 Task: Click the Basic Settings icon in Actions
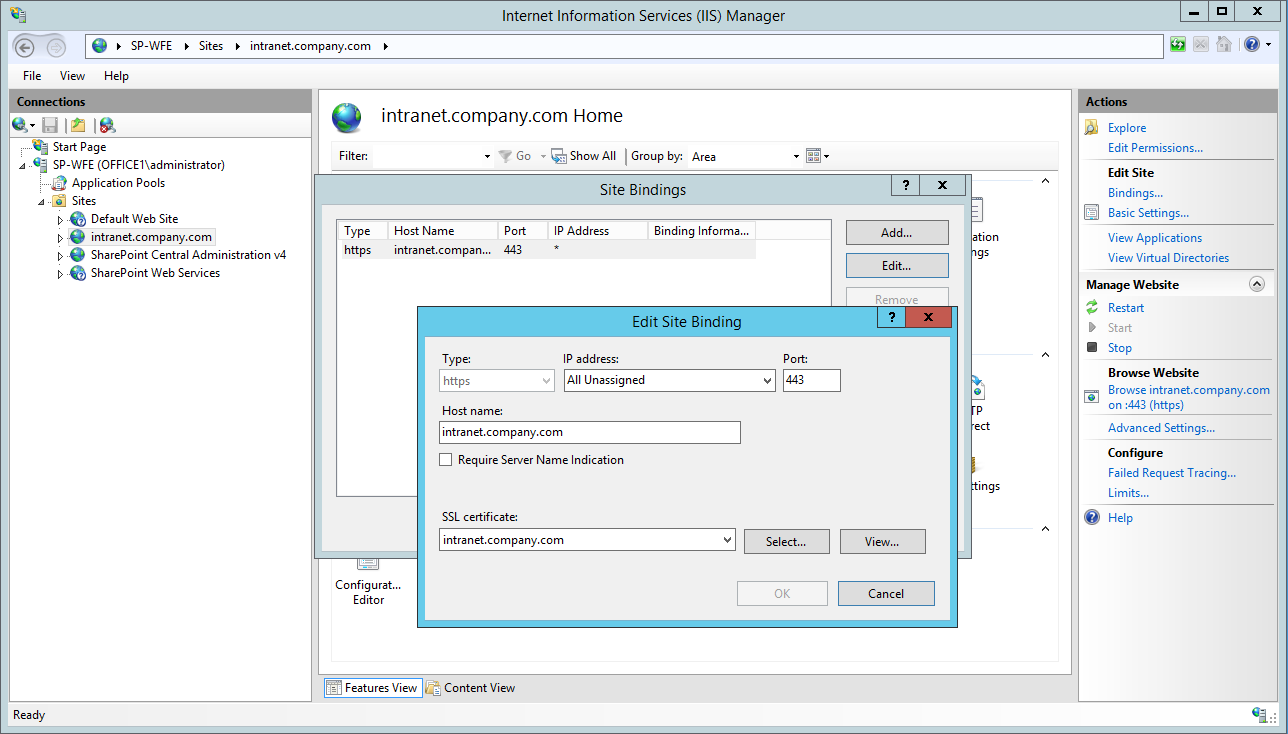[x=1091, y=213]
